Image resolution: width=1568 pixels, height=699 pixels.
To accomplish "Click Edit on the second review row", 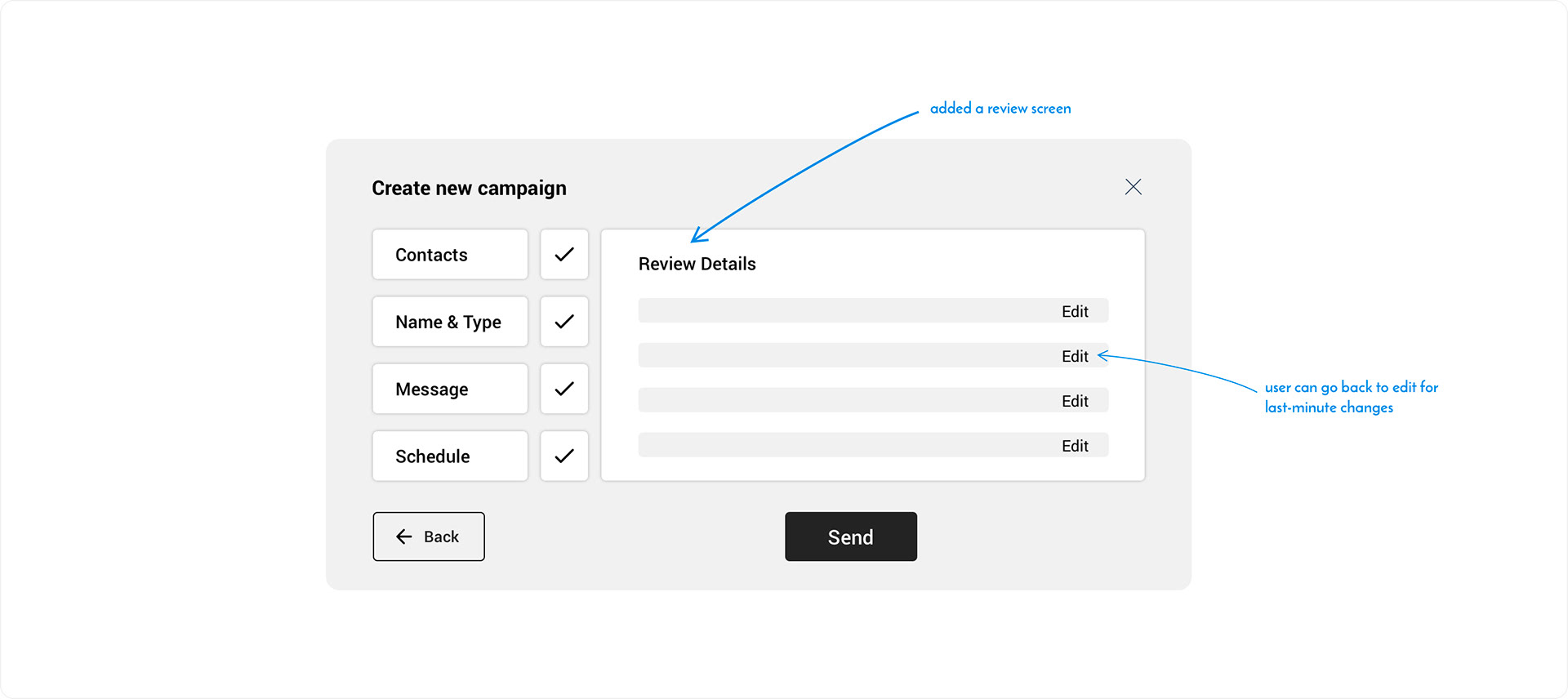I will pos(1075,356).
